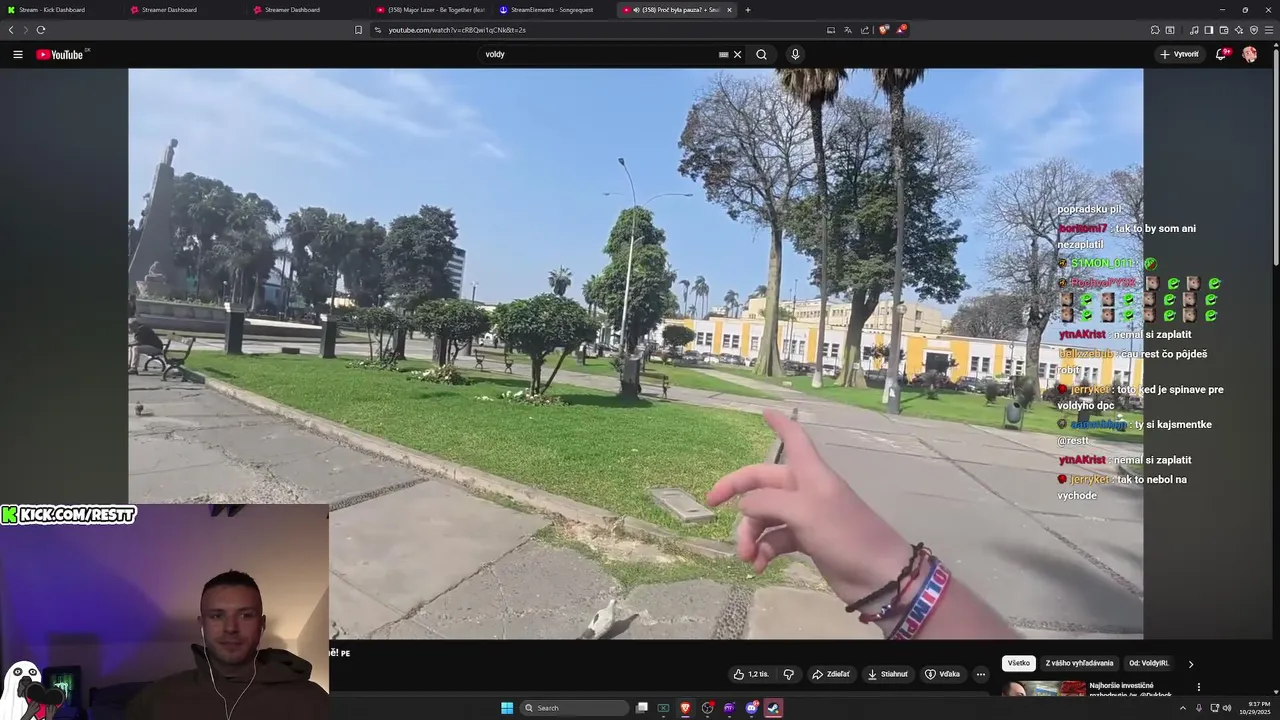
Task: Open Najhoršie investičné video thumbnail
Action: click(1044, 688)
